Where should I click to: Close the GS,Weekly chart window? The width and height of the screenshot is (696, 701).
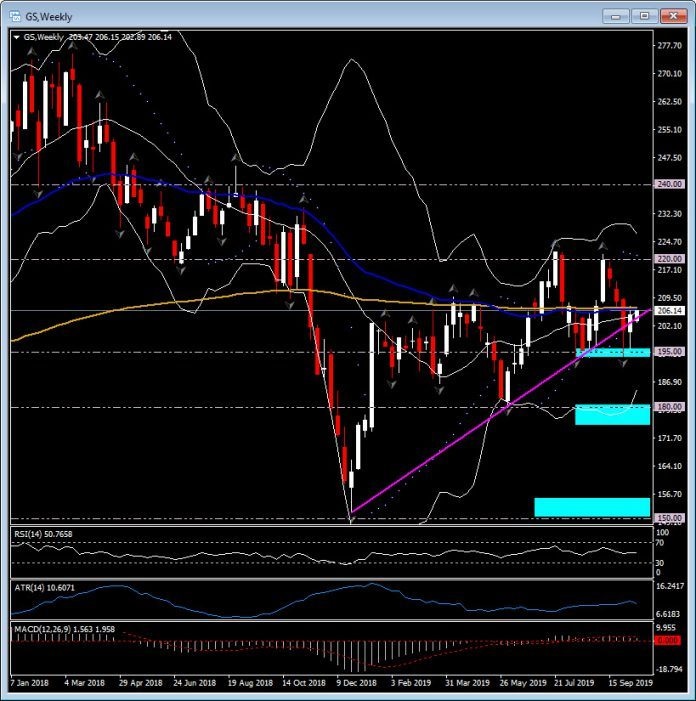pos(673,17)
